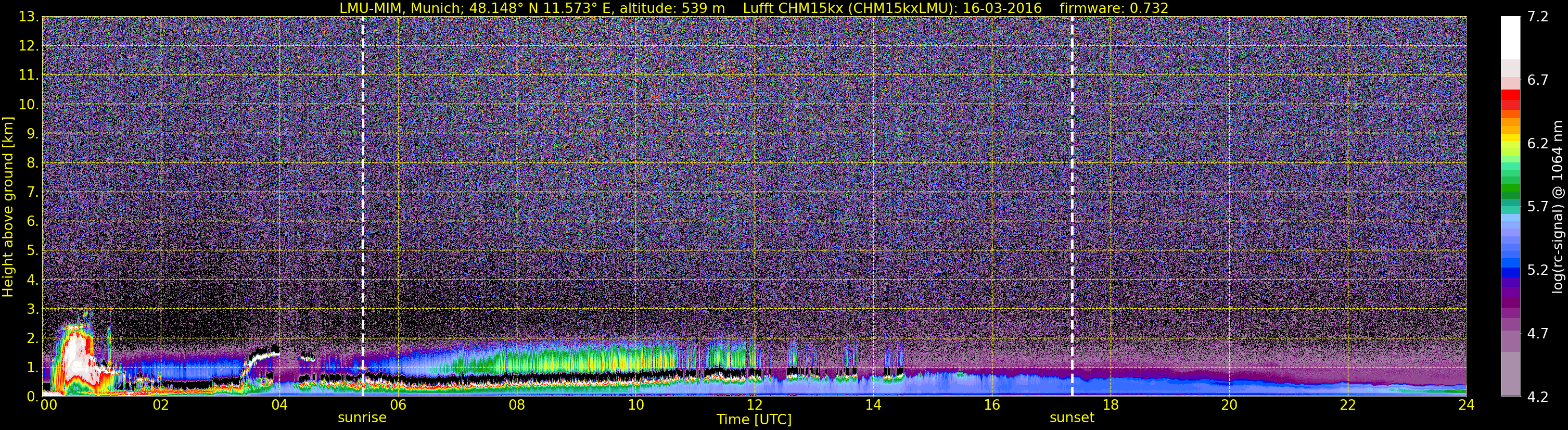Click the 'Time [UTC]' axis label
This screenshot has width=1568, height=430.
(x=754, y=420)
